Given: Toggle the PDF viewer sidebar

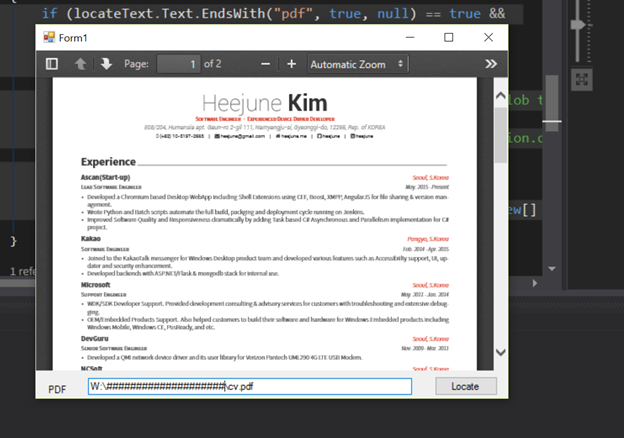Looking at the screenshot, I should tap(52, 64).
